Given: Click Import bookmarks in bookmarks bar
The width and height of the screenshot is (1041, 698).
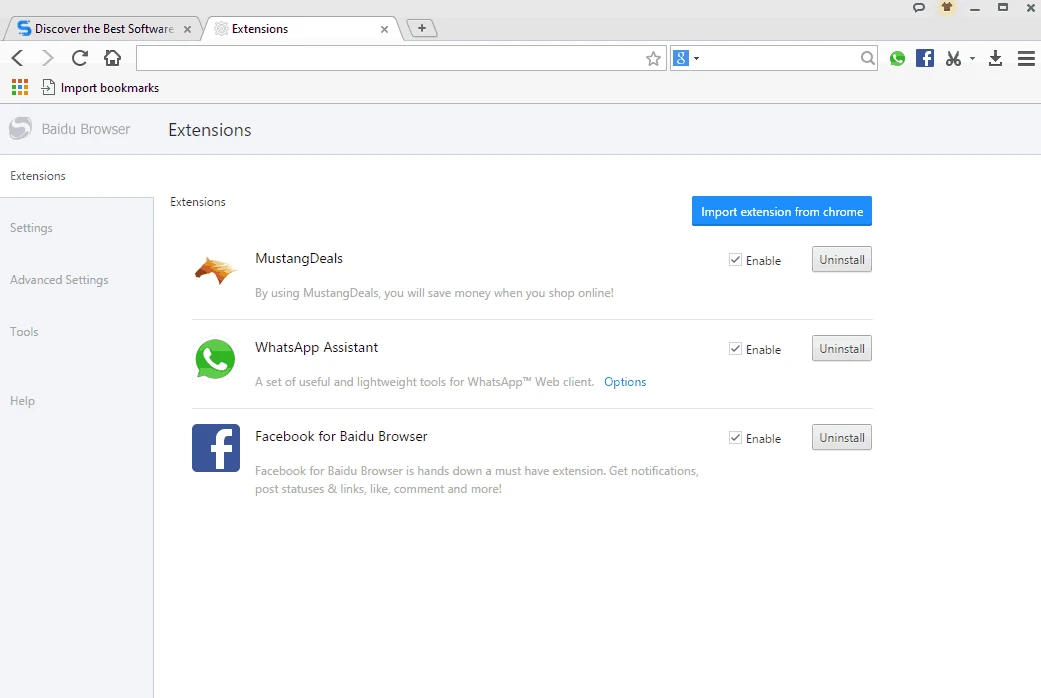Looking at the screenshot, I should coord(100,88).
